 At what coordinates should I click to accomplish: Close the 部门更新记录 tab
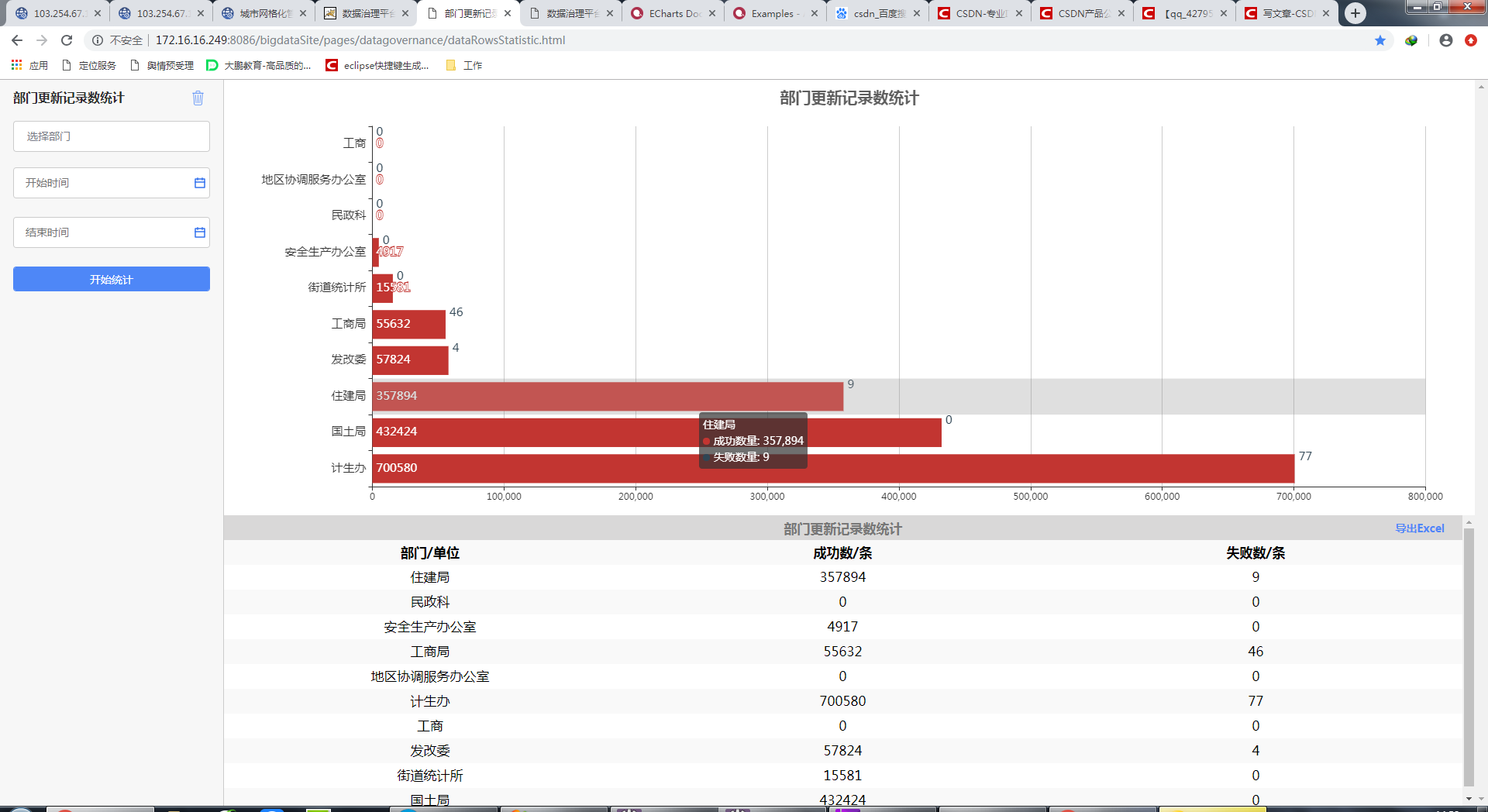[x=508, y=13]
